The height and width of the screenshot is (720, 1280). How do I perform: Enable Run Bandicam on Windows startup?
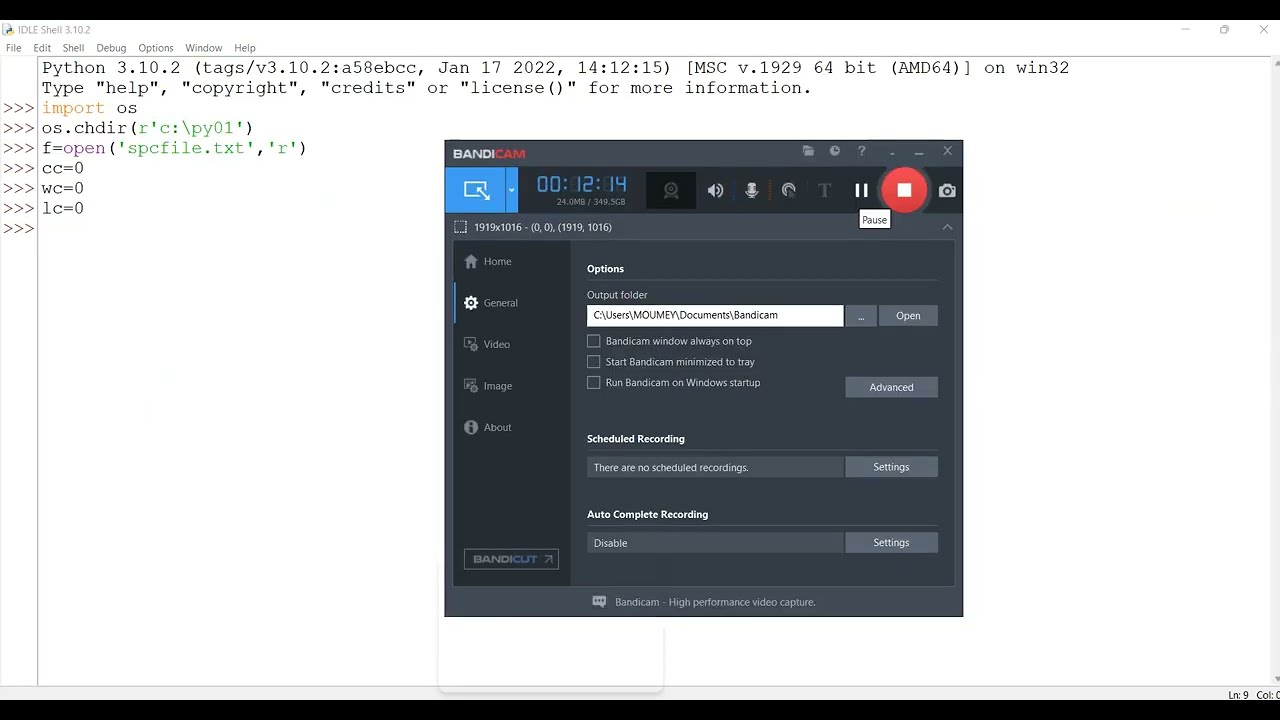pos(594,382)
